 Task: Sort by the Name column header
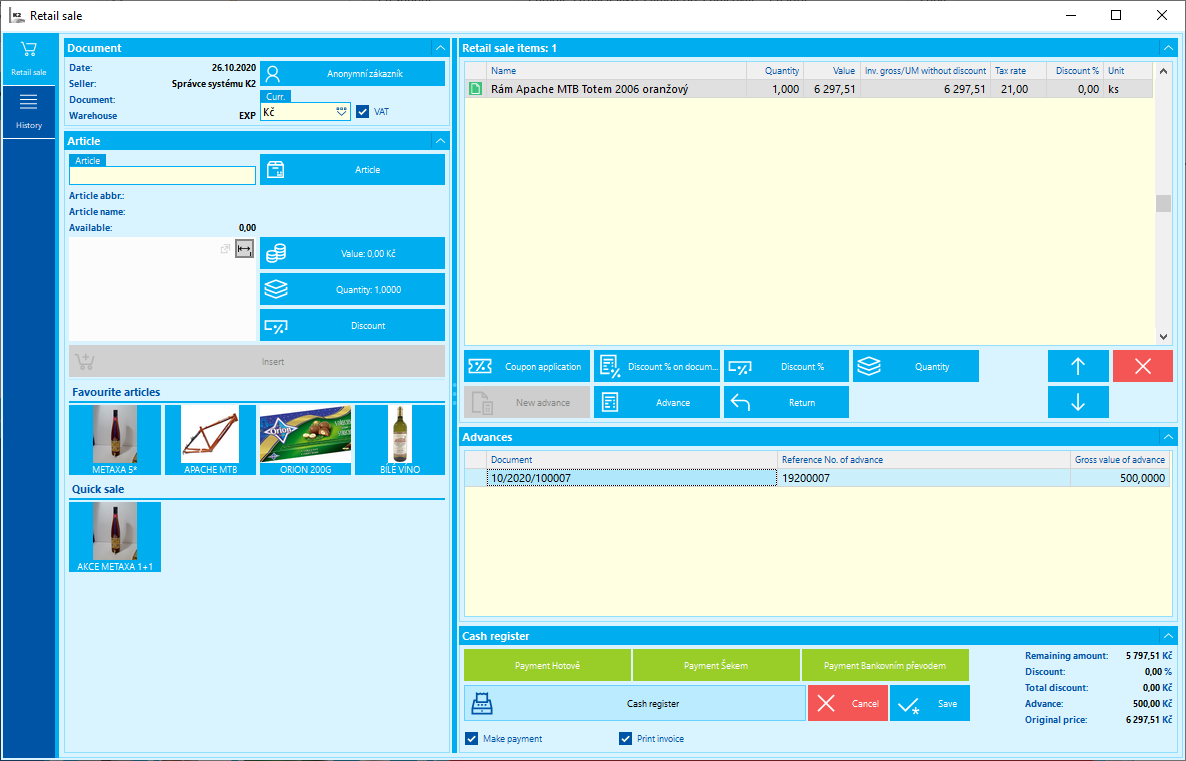pos(616,70)
